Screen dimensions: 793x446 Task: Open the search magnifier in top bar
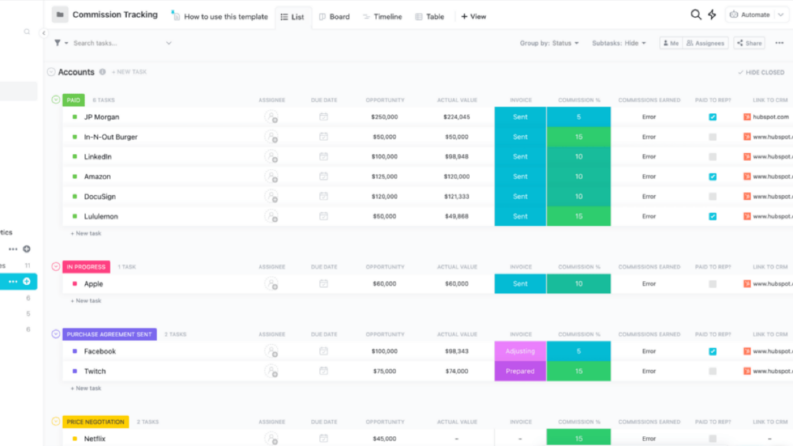click(x=696, y=15)
